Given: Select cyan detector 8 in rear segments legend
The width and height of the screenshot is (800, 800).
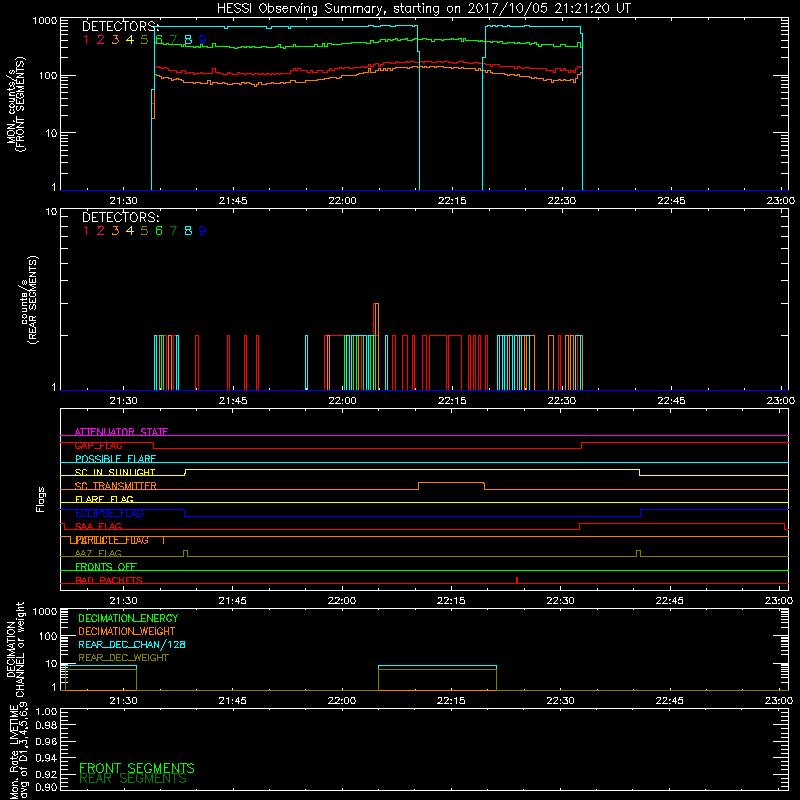Looking at the screenshot, I should (188, 231).
